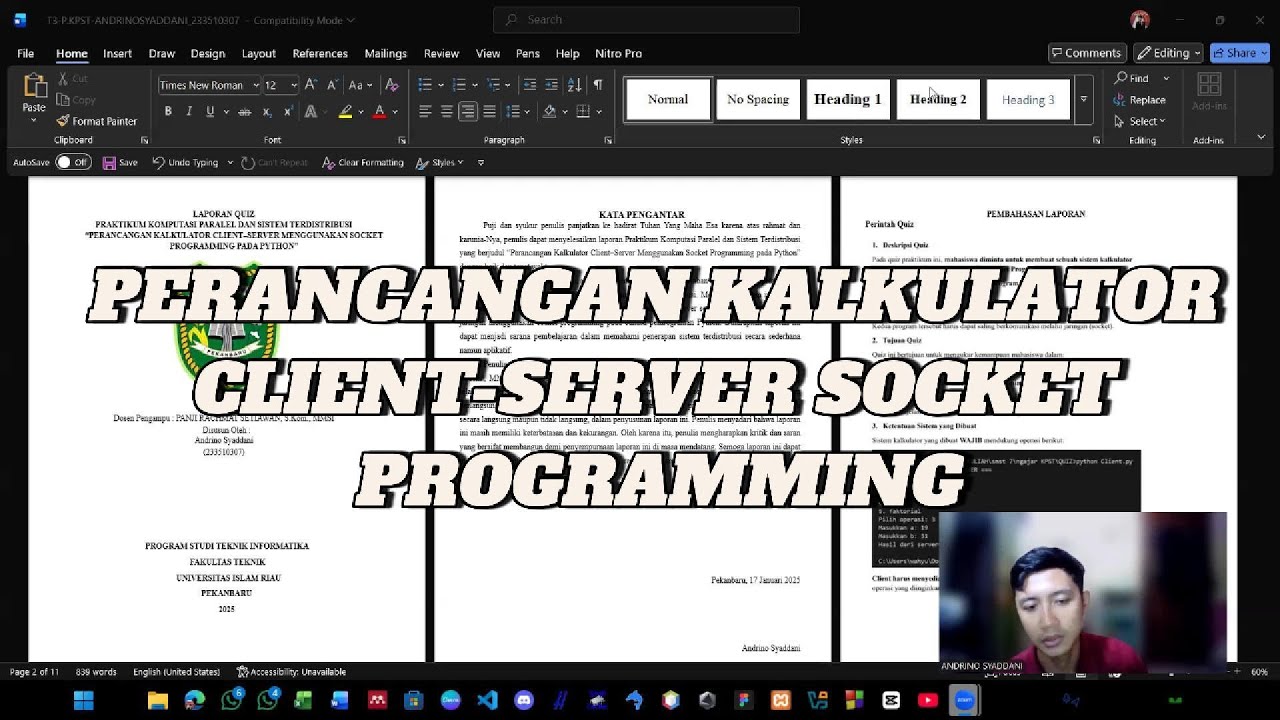Open Discord from taskbar
This screenshot has height=720, width=1280.
click(x=524, y=700)
